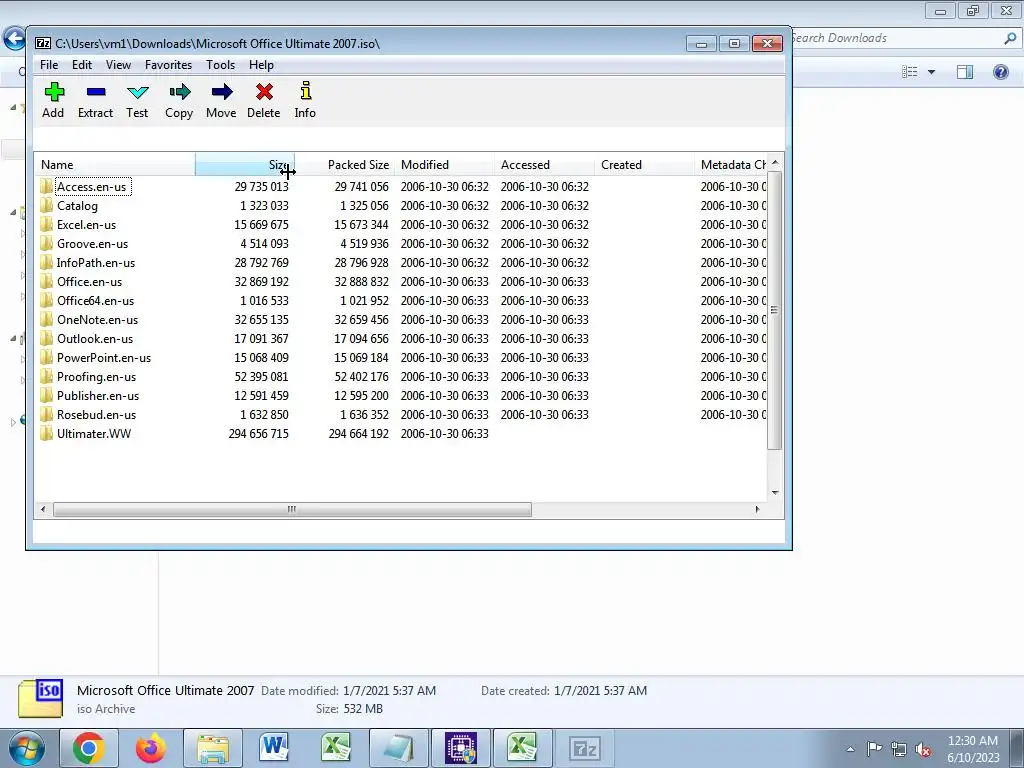Select the Rosebud.en-us folder

pyautogui.click(x=96, y=415)
